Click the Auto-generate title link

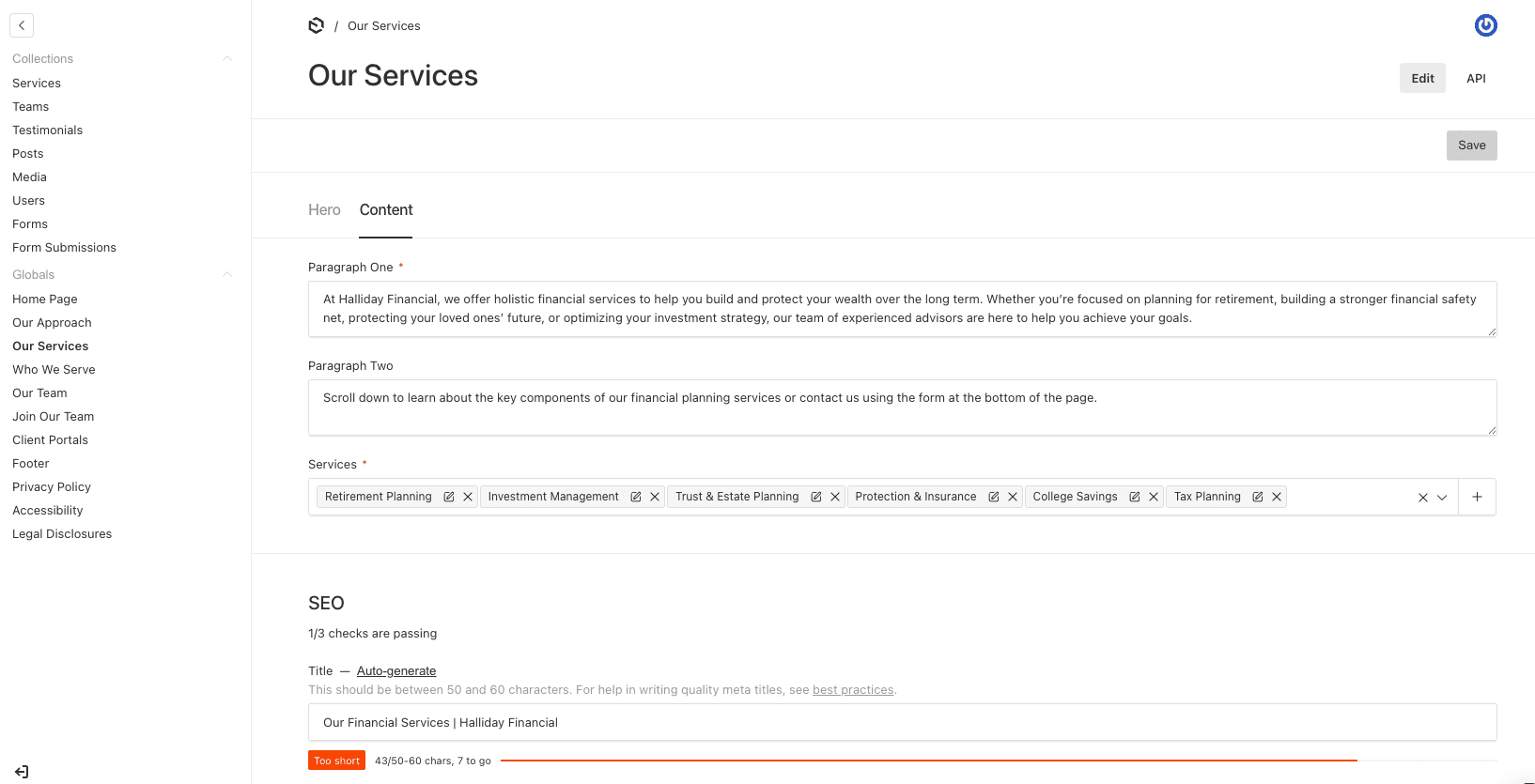point(396,671)
